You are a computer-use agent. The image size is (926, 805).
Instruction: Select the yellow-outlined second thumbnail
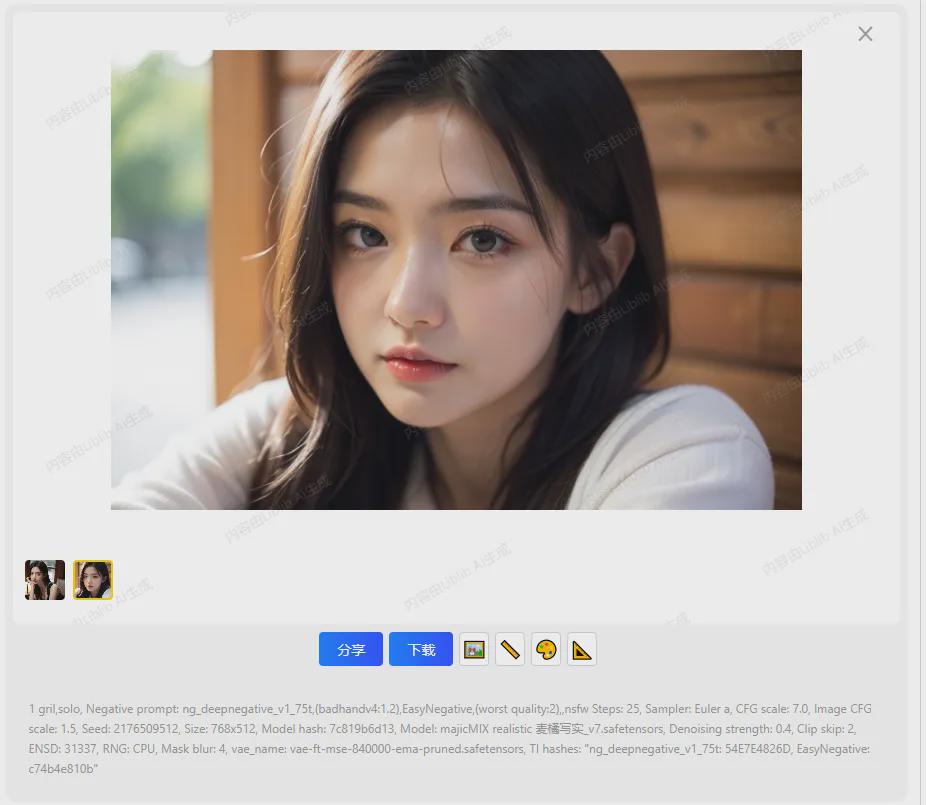(93, 580)
